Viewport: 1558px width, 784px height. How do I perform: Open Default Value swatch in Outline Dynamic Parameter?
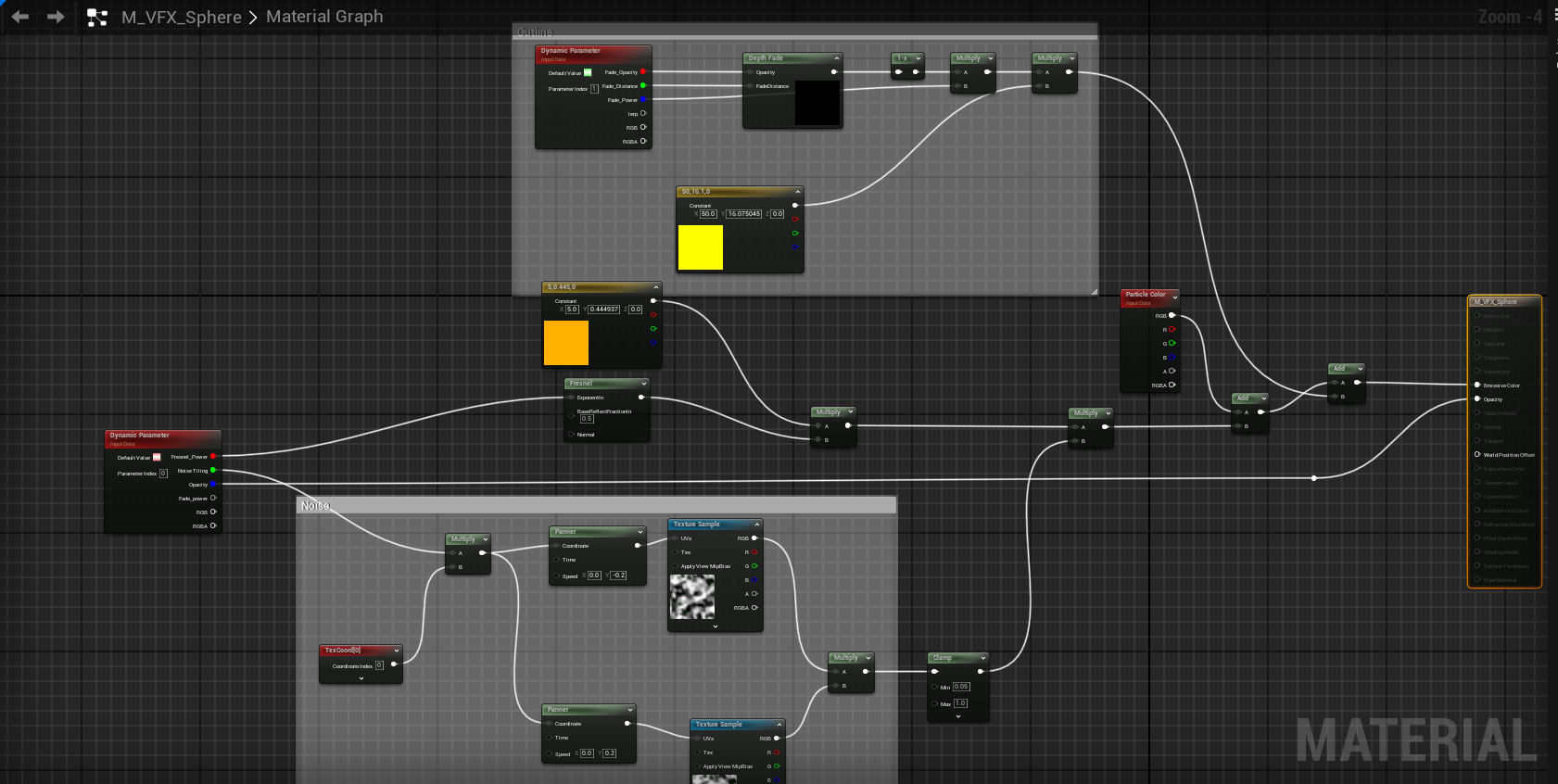click(x=588, y=72)
